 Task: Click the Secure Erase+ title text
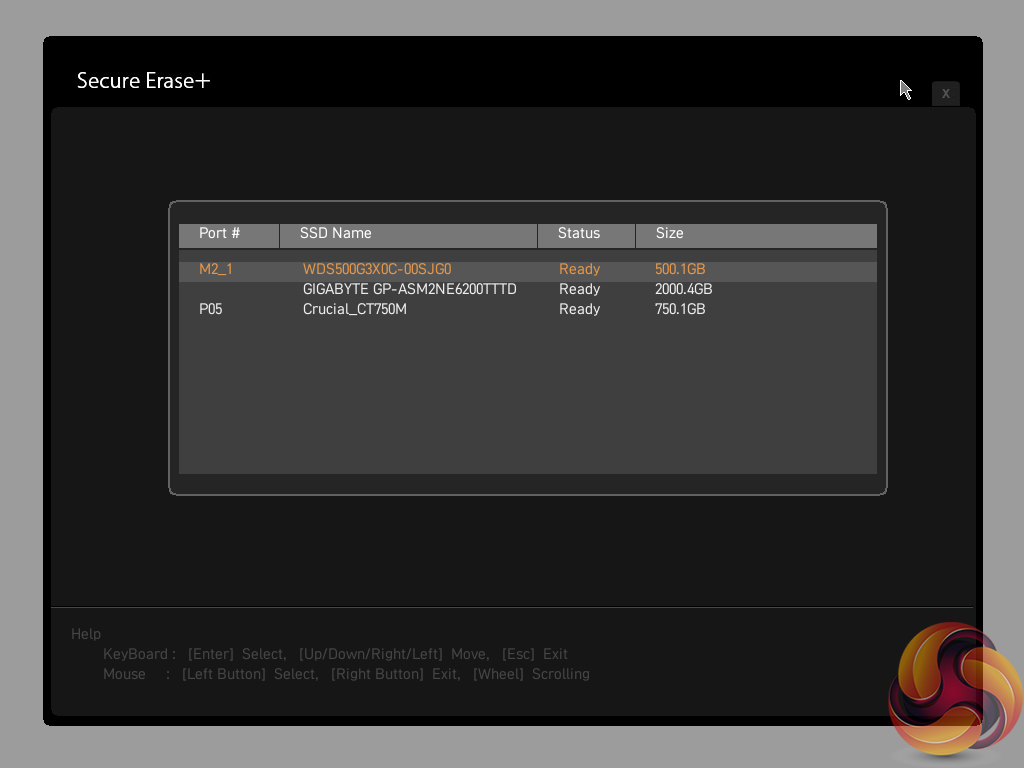coord(144,81)
